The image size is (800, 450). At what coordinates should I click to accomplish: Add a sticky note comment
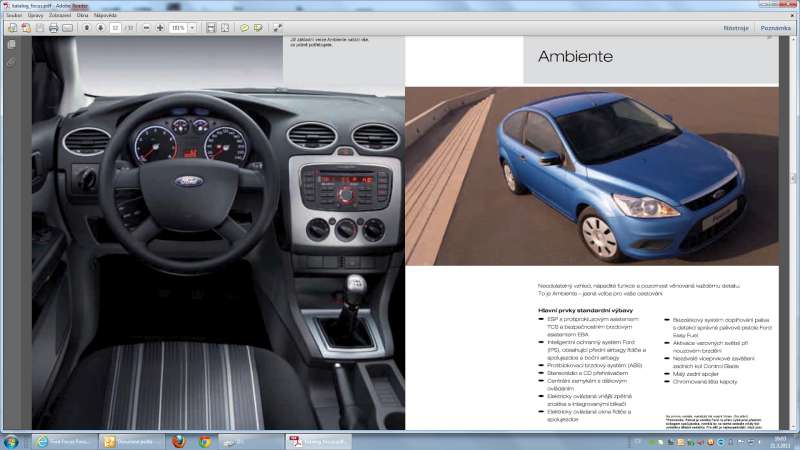(245, 28)
